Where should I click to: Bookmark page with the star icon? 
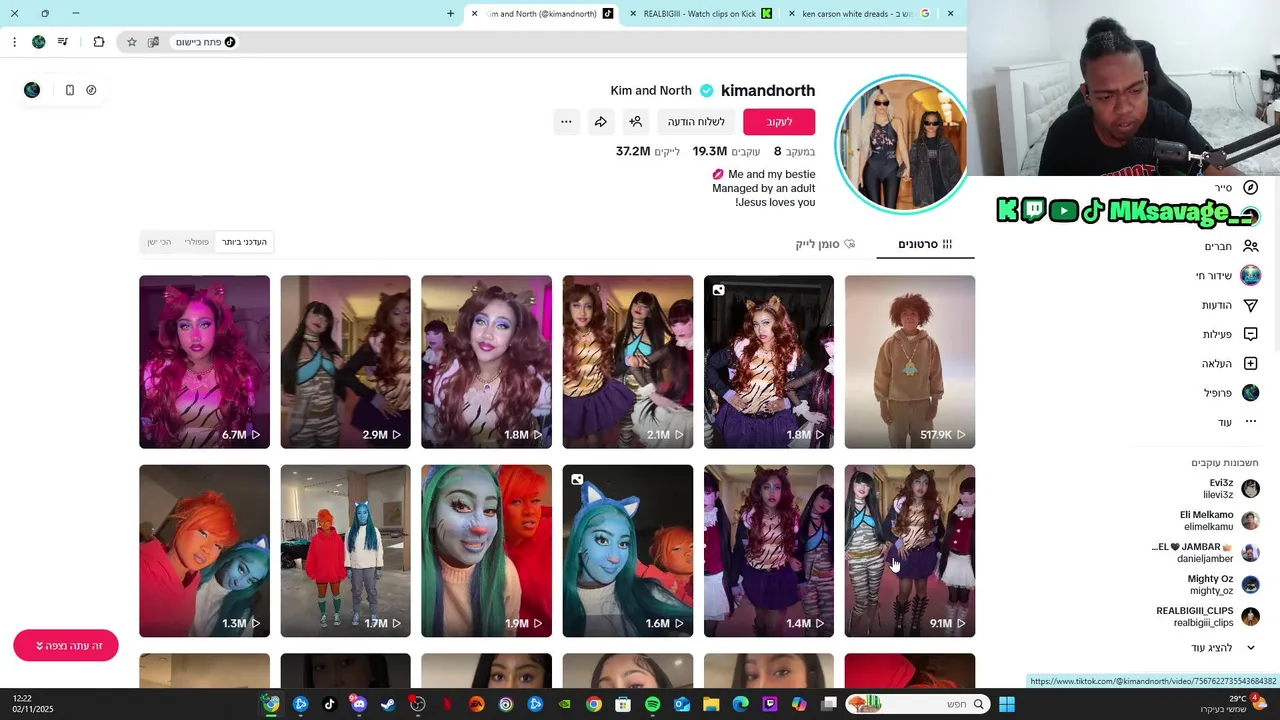pos(131,42)
